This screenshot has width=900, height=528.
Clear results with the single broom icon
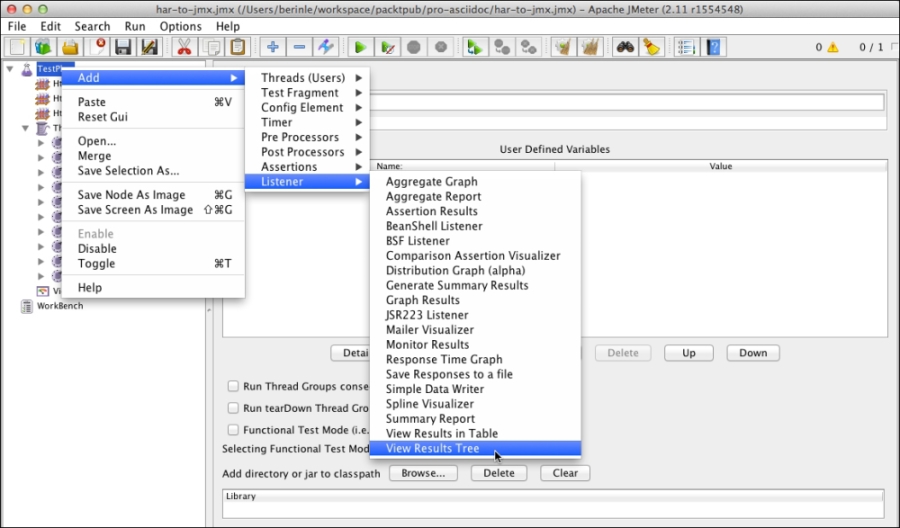(x=563, y=47)
